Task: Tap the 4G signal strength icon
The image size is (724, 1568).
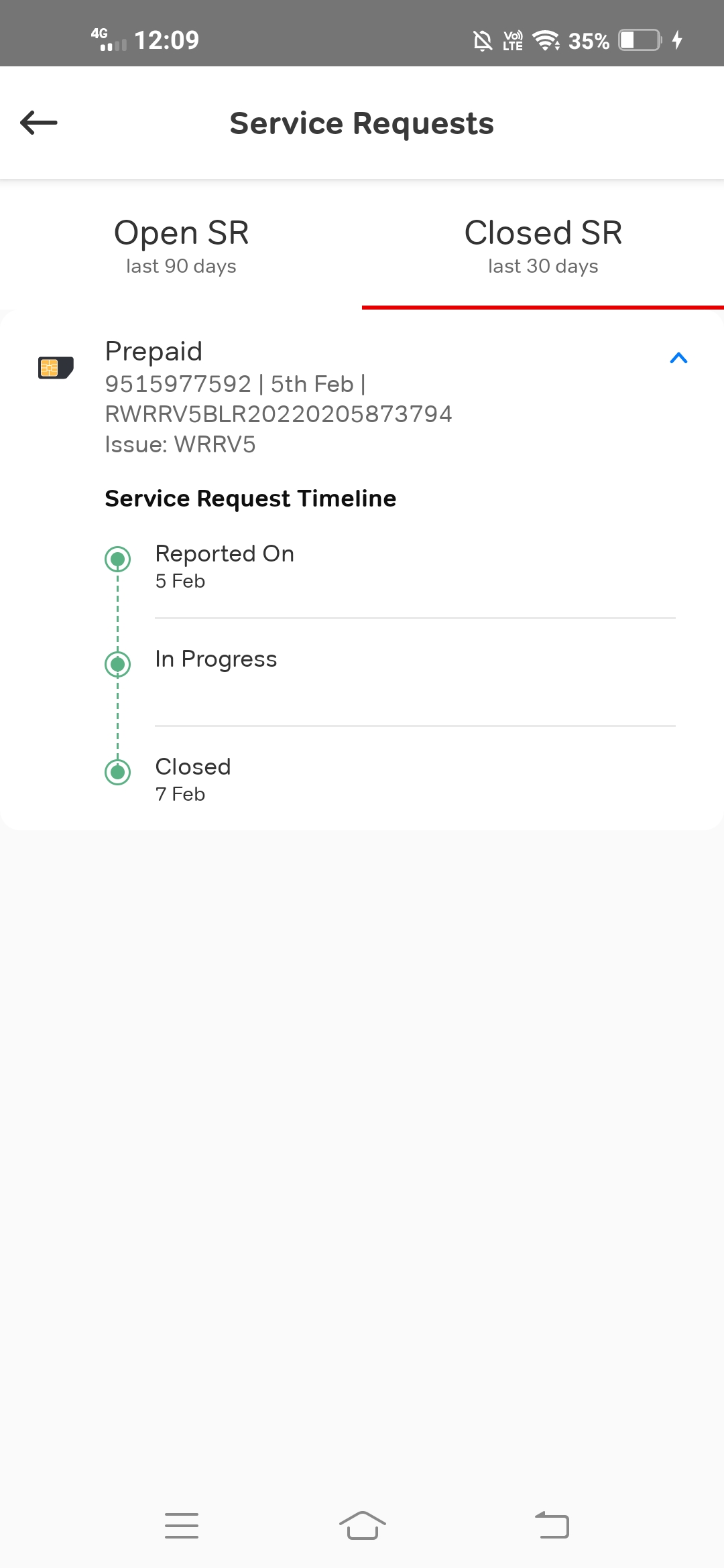Action: point(109,40)
